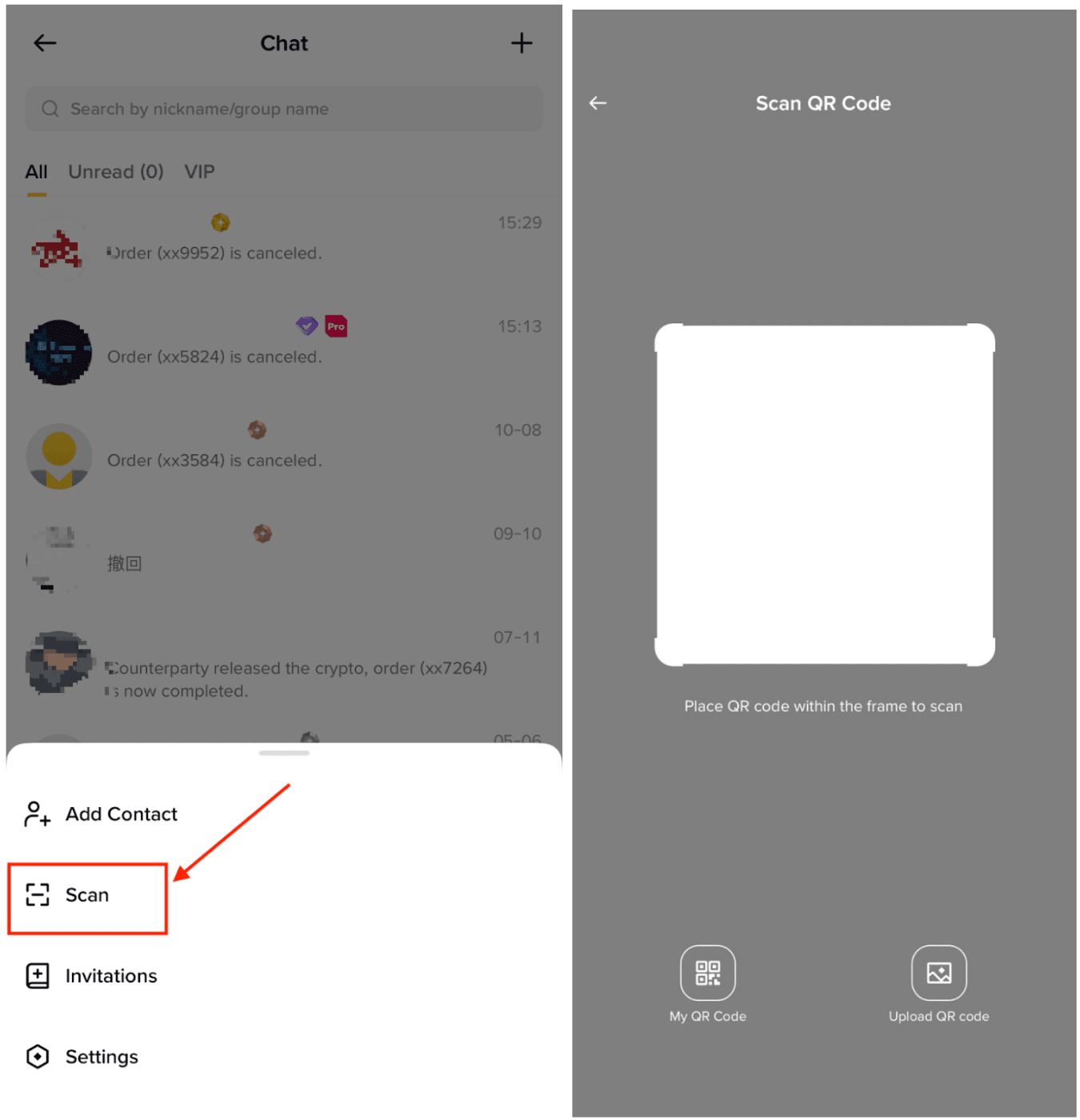
Task: Focus the nickname/group name search field
Action: click(284, 109)
